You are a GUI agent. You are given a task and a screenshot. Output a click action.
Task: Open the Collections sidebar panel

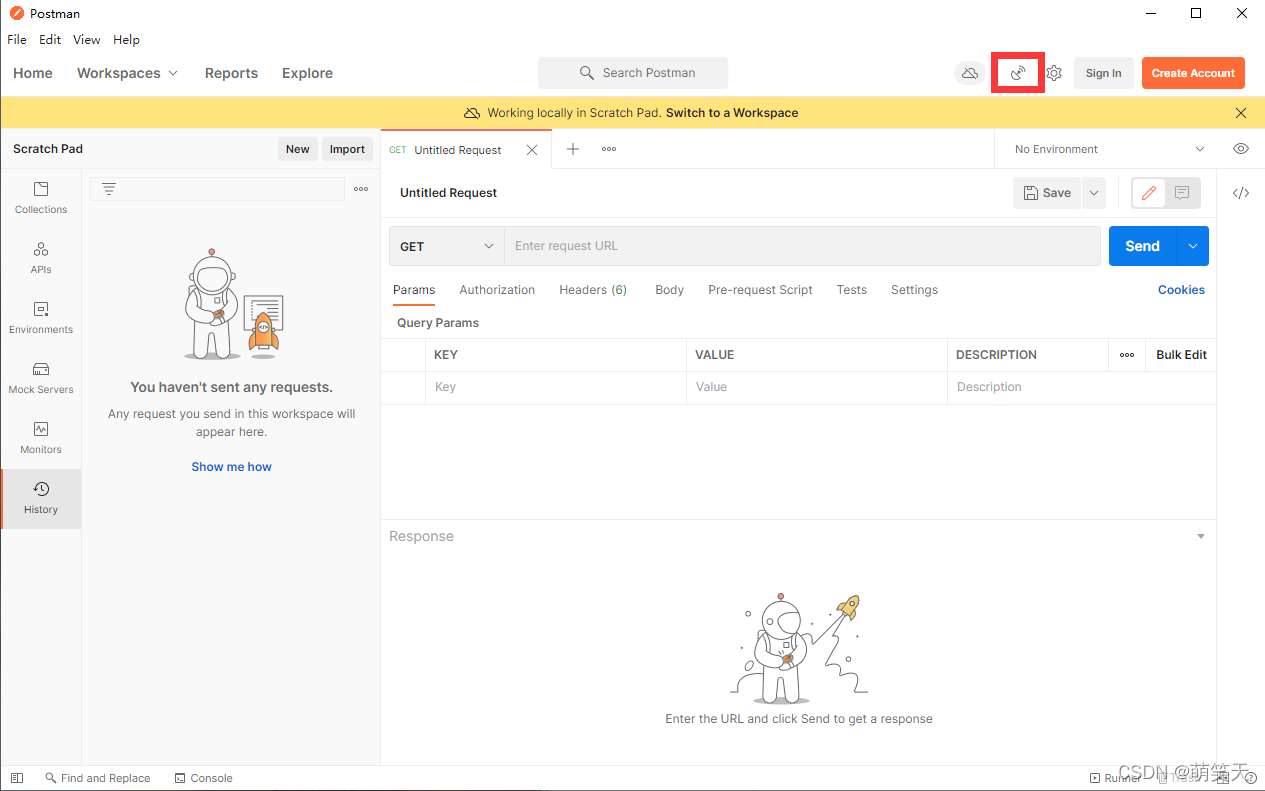coord(41,198)
